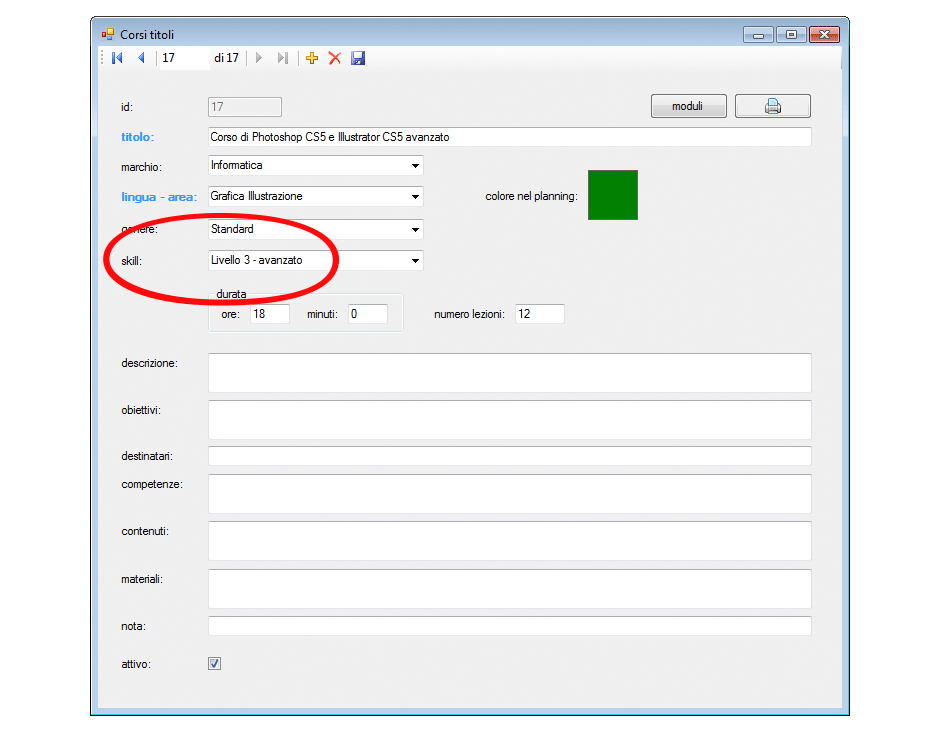
Task: Click the green planning color swatch
Action: point(613,195)
